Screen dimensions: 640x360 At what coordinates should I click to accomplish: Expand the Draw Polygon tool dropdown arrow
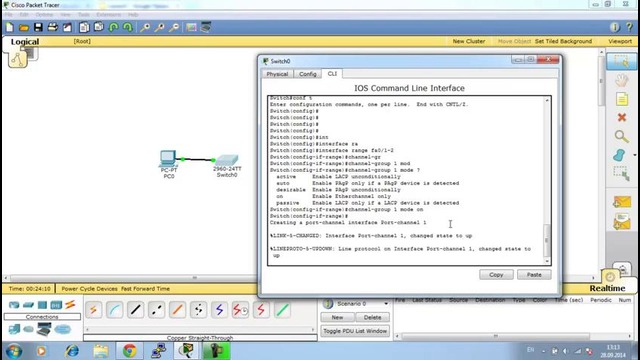[x=634, y=155]
